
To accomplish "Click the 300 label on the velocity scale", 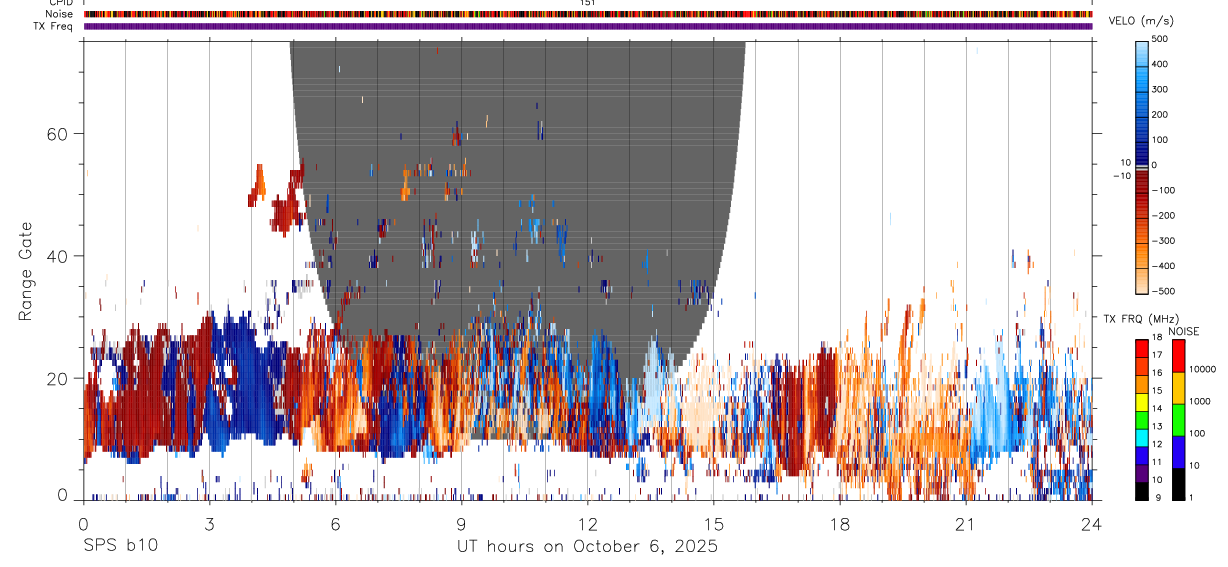I will click(1160, 89).
